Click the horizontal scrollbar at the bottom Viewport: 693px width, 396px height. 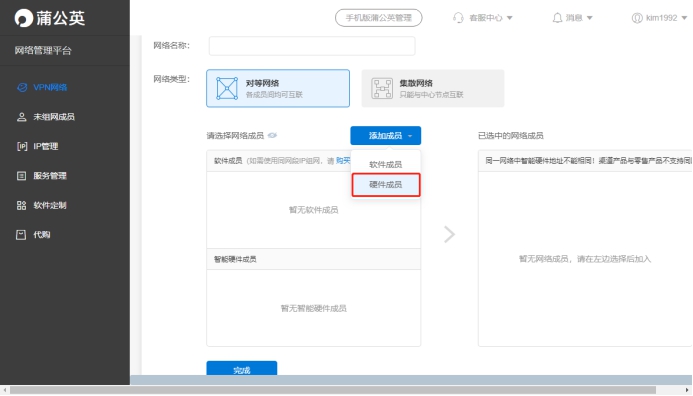(x=333, y=390)
